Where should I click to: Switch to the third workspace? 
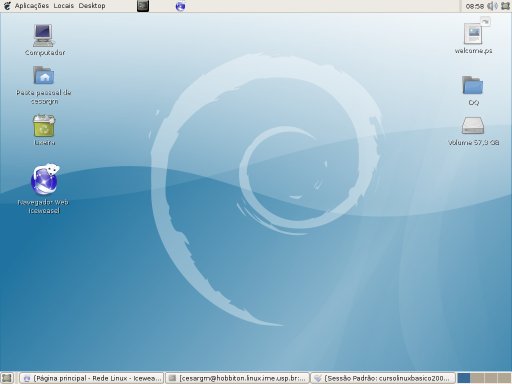[490, 378]
